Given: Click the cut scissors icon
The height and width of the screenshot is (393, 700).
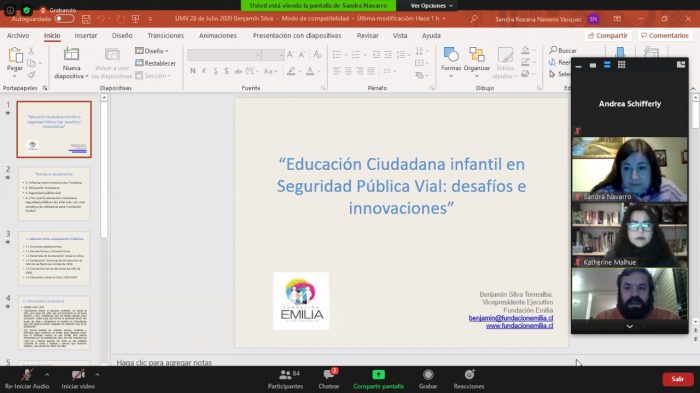Looking at the screenshot, I should coord(31,51).
